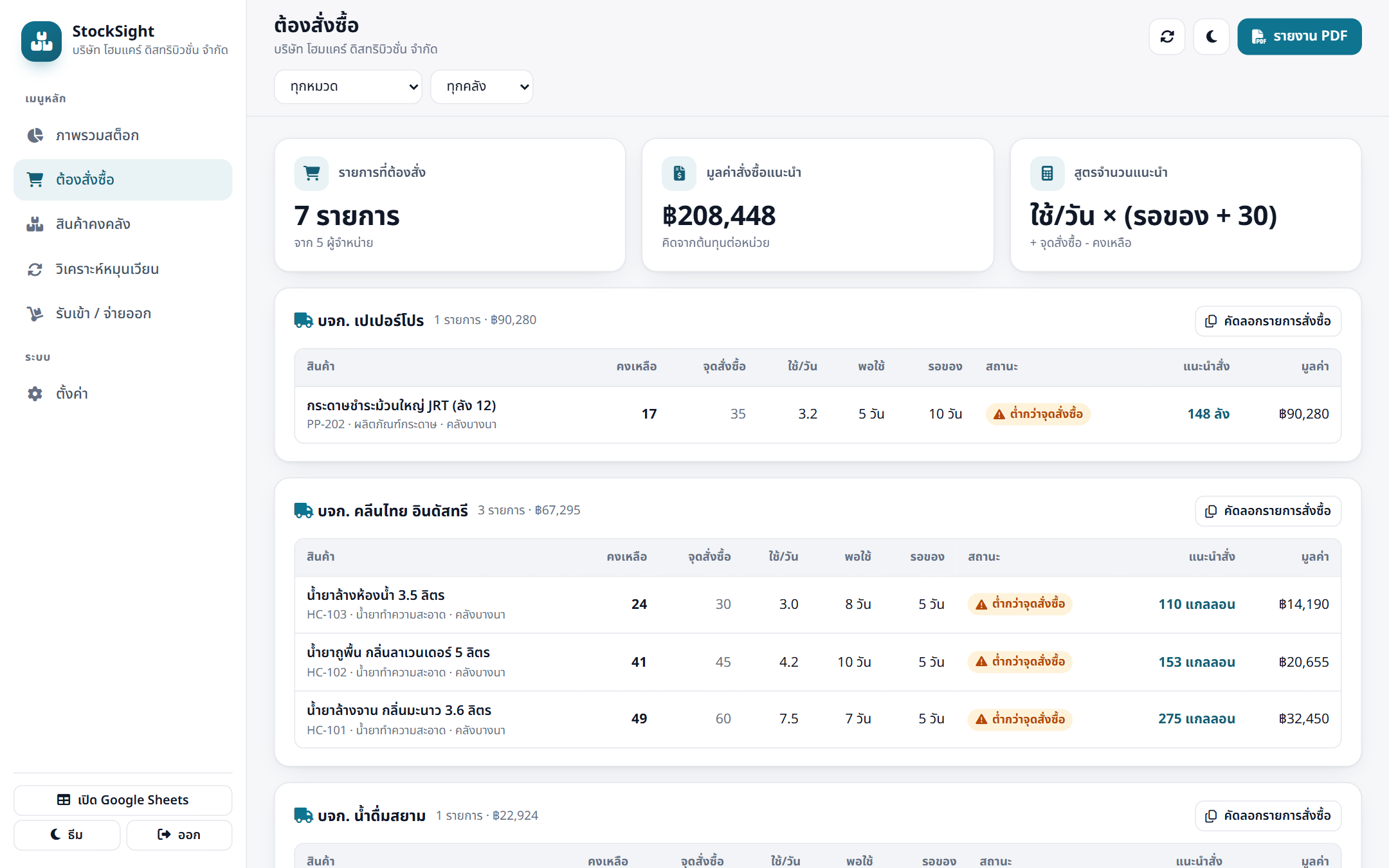This screenshot has height=868, width=1389.
Task: Open the ทุกหมวด category dropdown
Action: click(348, 87)
